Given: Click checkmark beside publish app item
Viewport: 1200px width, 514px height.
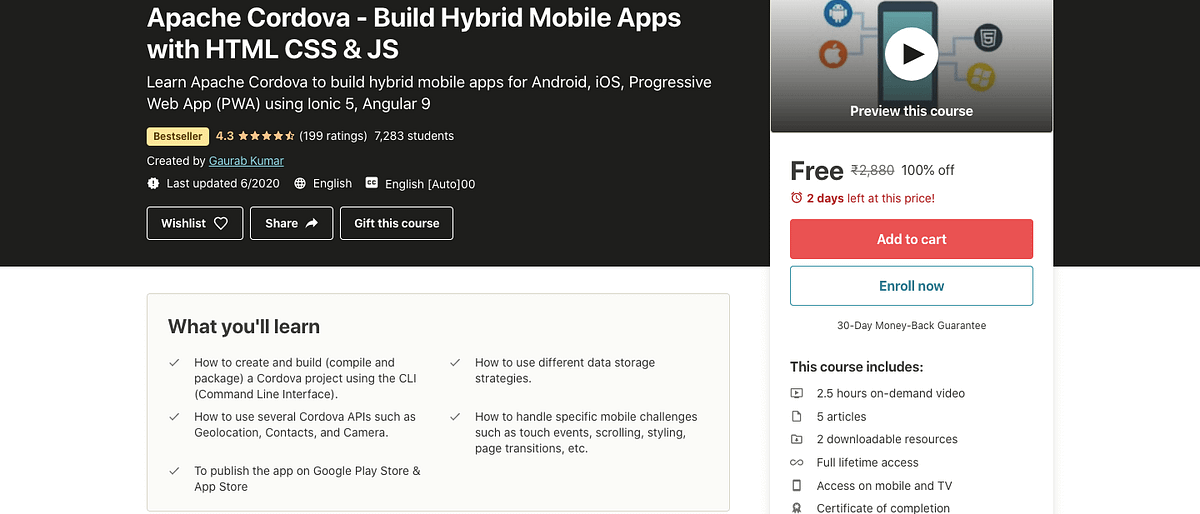Looking at the screenshot, I should tap(174, 470).
